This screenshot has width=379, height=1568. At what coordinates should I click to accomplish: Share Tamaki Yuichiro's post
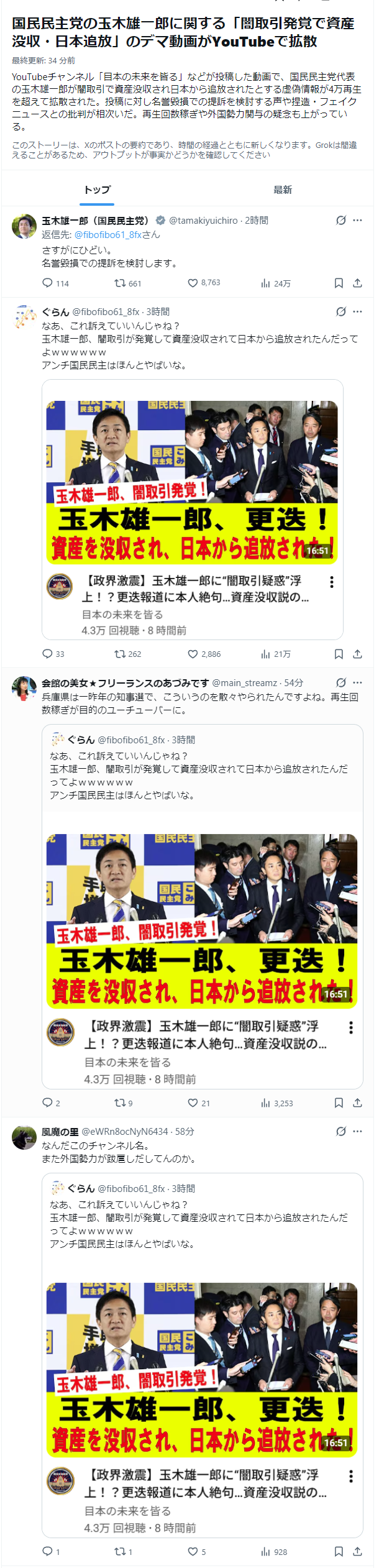(357, 283)
